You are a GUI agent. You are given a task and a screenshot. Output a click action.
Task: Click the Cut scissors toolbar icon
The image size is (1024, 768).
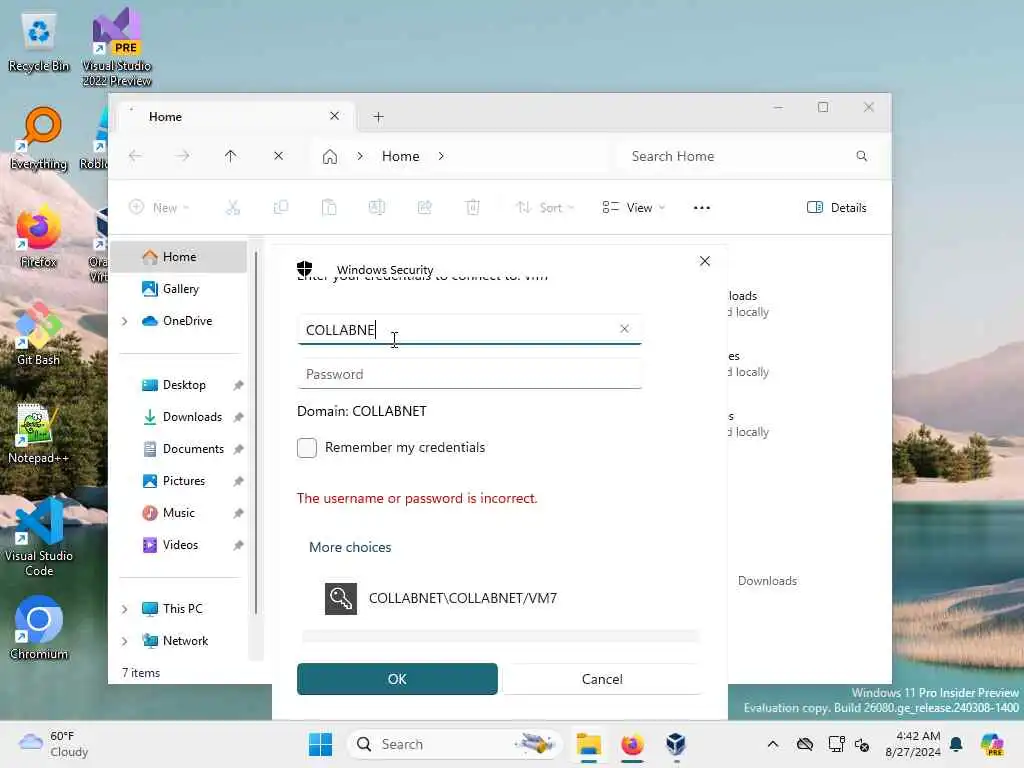pyautogui.click(x=232, y=208)
